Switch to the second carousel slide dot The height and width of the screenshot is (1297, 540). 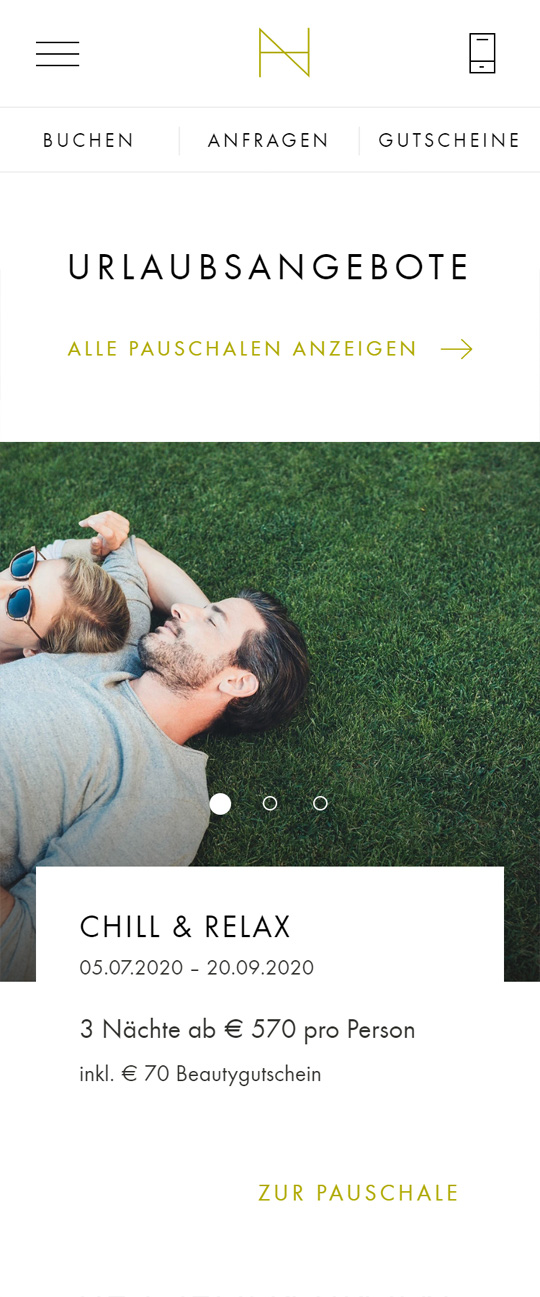click(270, 803)
